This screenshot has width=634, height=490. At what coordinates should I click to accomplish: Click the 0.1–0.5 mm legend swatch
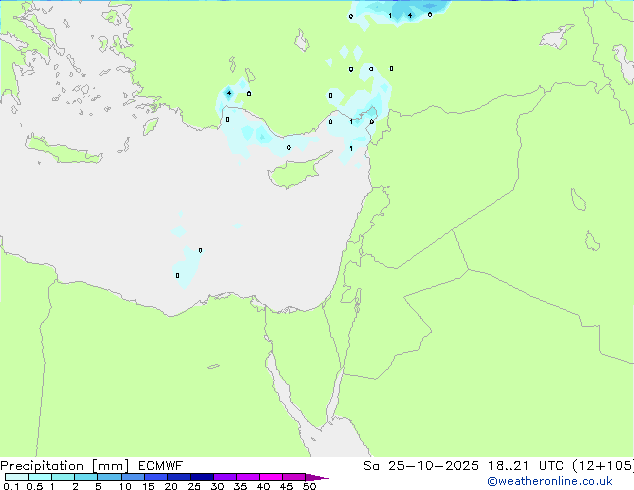pyautogui.click(x=17, y=477)
